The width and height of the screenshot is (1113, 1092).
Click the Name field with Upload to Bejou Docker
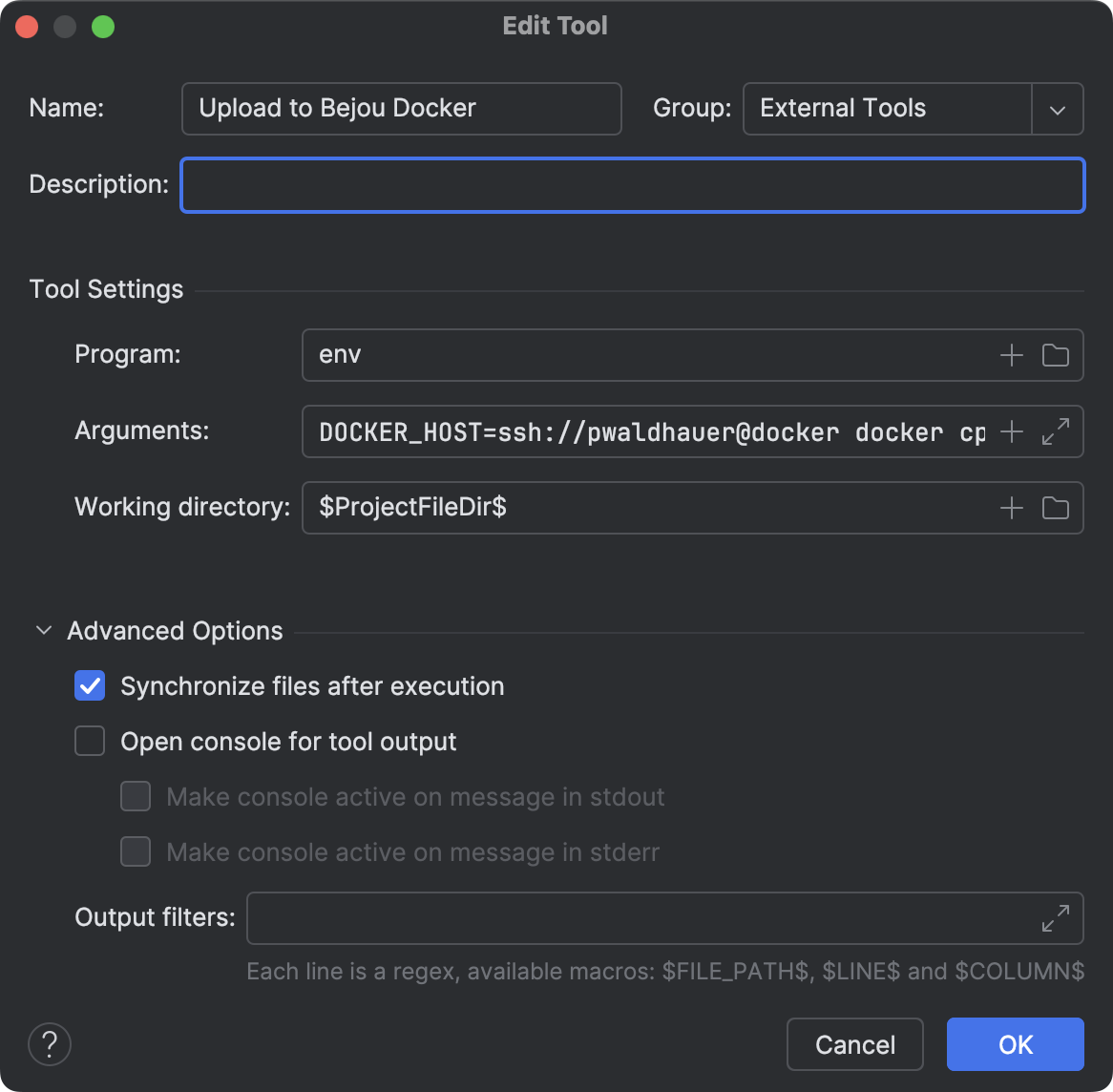(401, 109)
